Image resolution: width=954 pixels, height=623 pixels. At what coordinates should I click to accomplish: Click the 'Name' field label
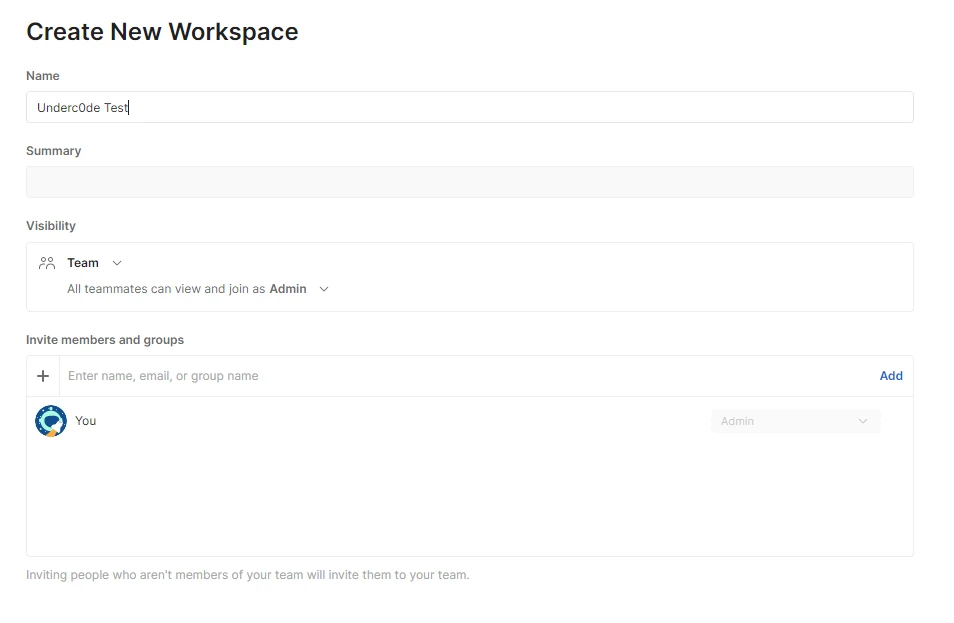[x=43, y=76]
